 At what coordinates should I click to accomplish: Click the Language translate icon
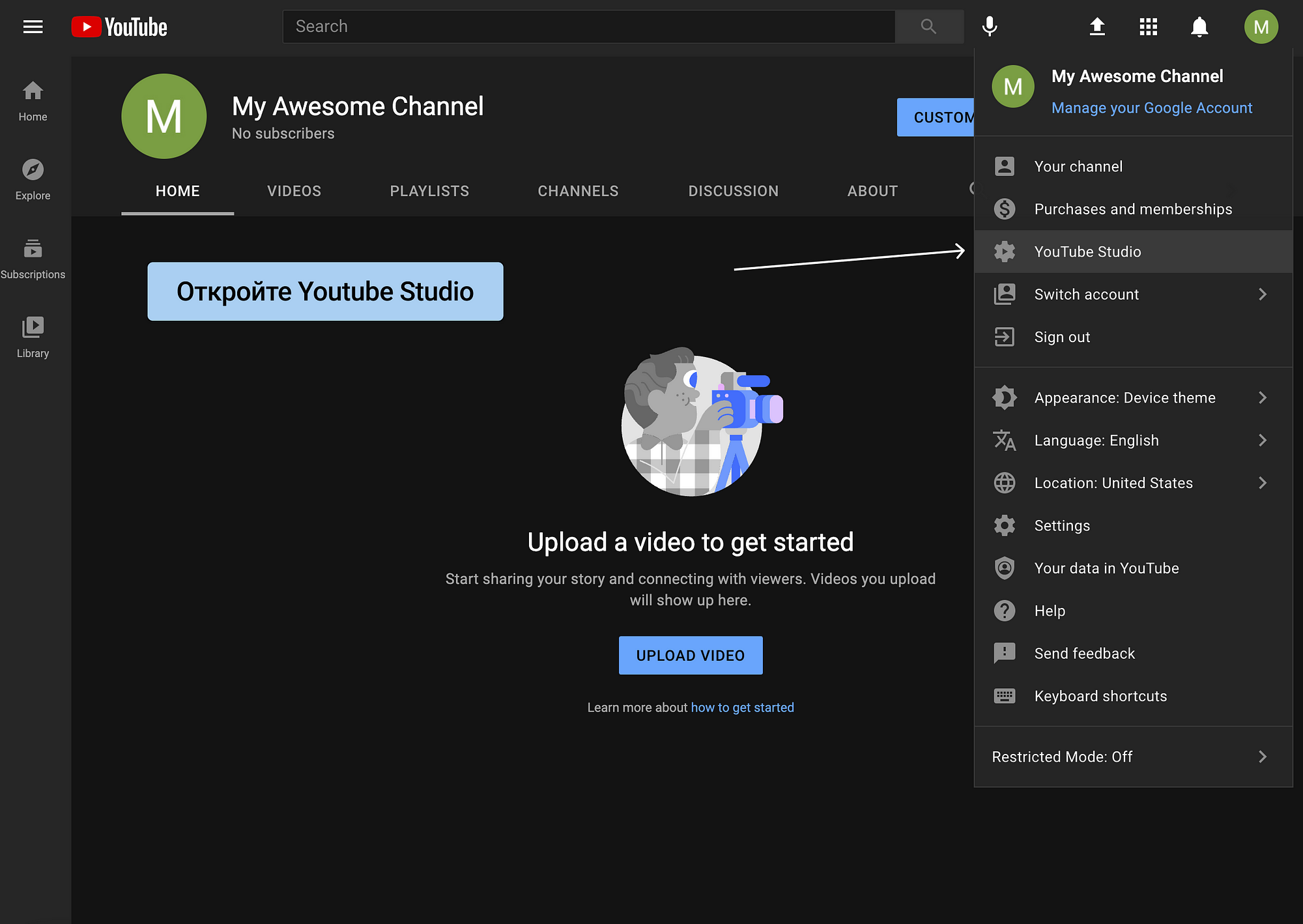[x=1005, y=440]
